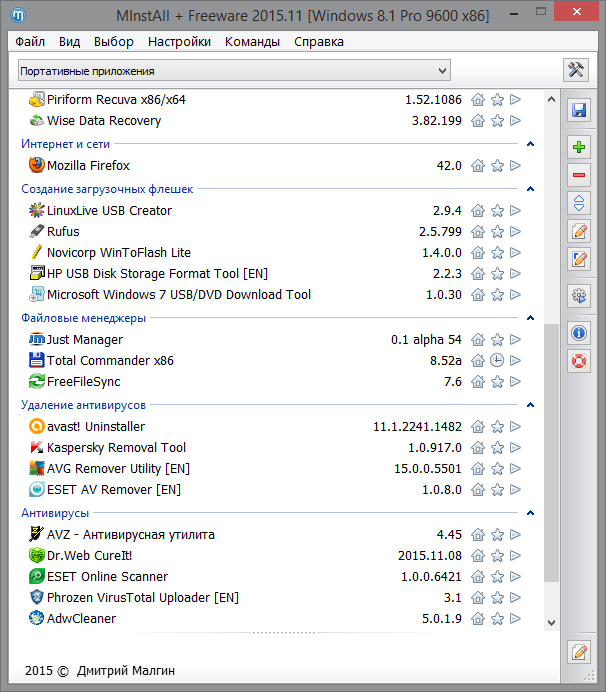This screenshot has height=692, width=606.
Task: Run Piriform Recuva using its play arrow
Action: coord(515,100)
